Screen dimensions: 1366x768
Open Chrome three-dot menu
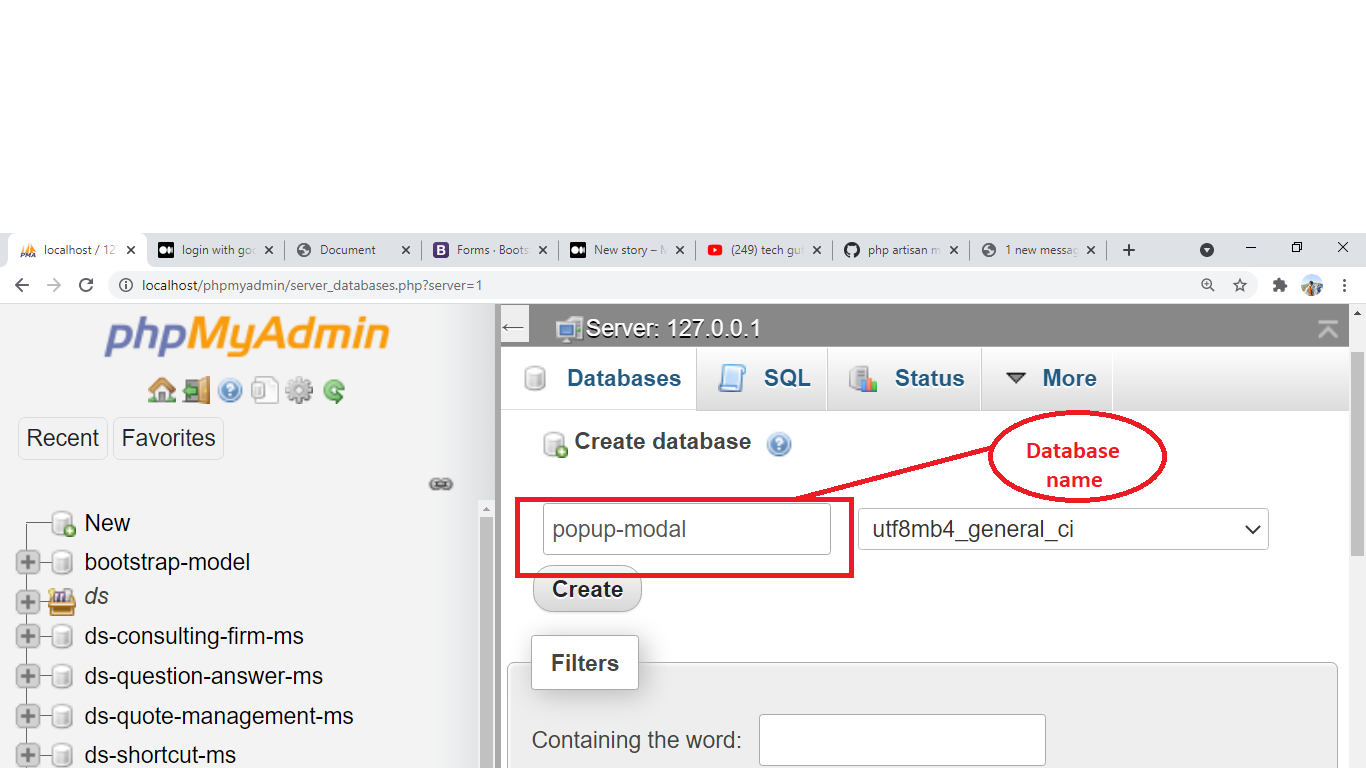pos(1345,285)
